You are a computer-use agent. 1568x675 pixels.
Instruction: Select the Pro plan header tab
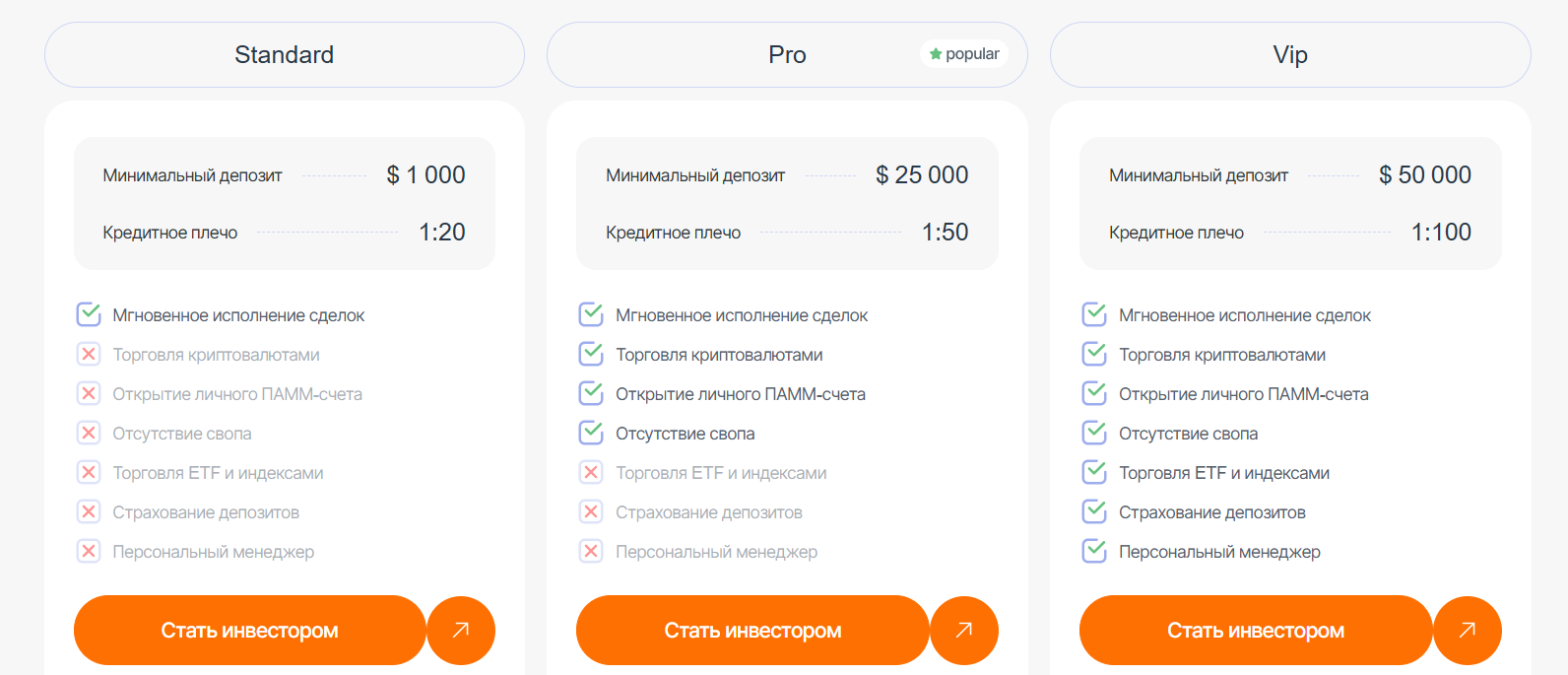[786, 55]
